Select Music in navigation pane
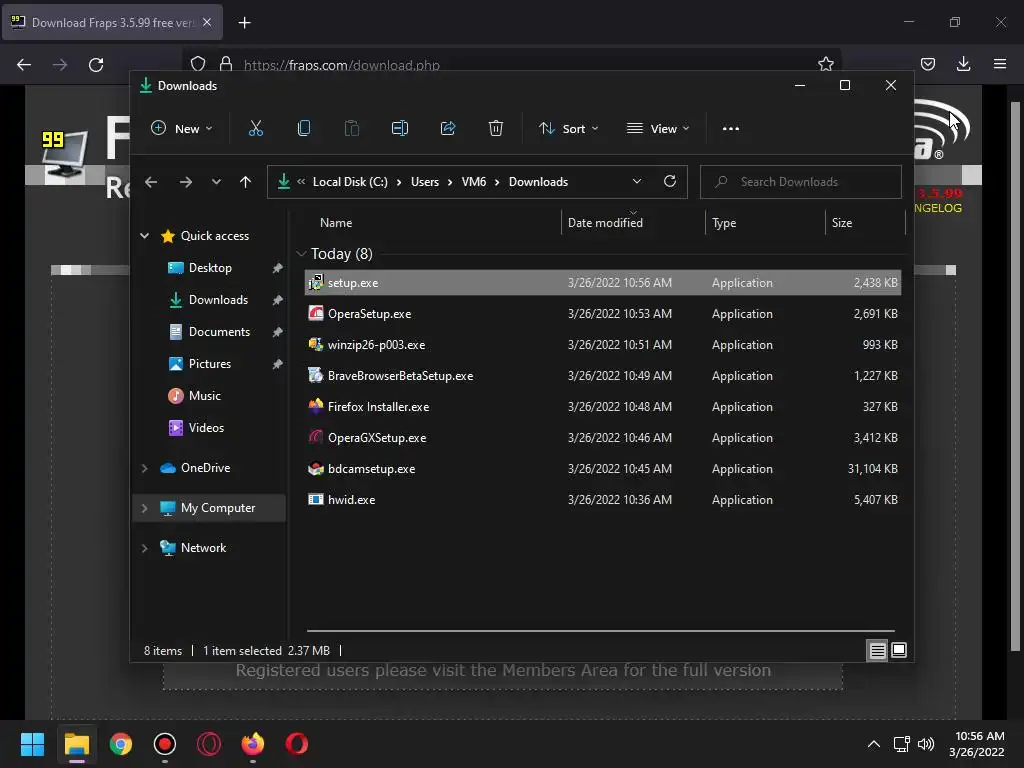 tap(204, 396)
